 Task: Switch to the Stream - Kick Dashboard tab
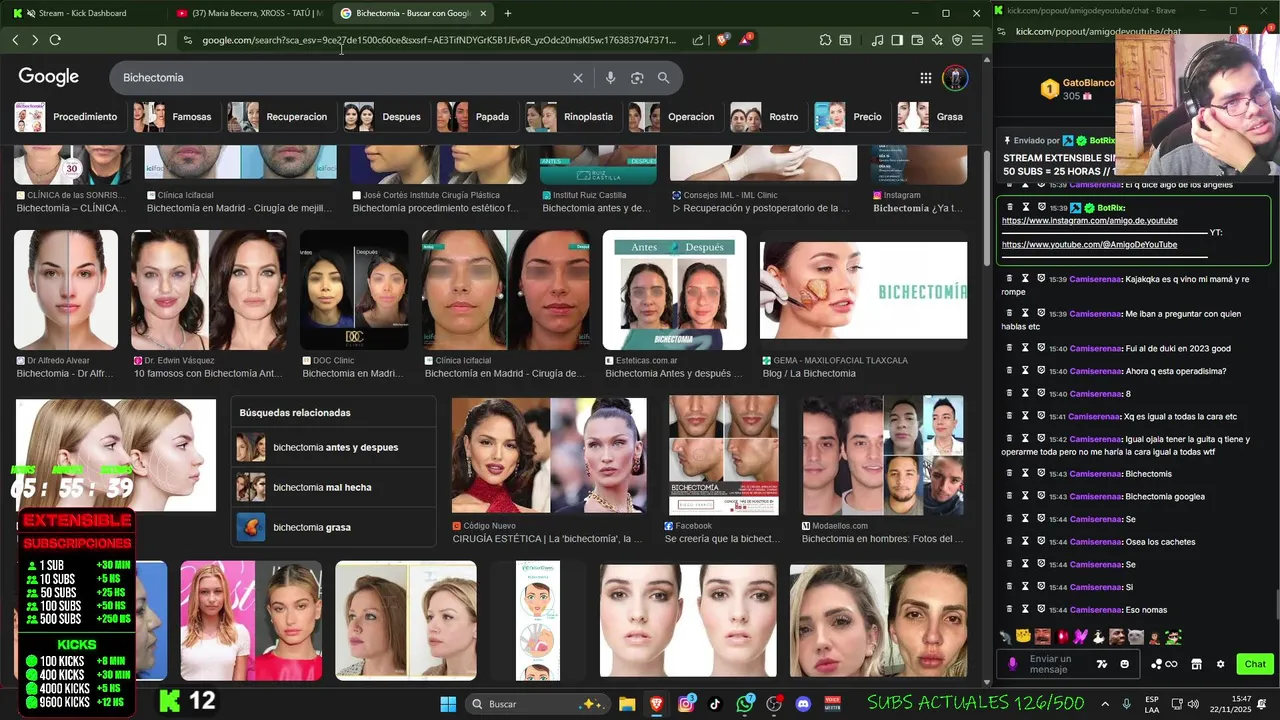click(x=82, y=13)
